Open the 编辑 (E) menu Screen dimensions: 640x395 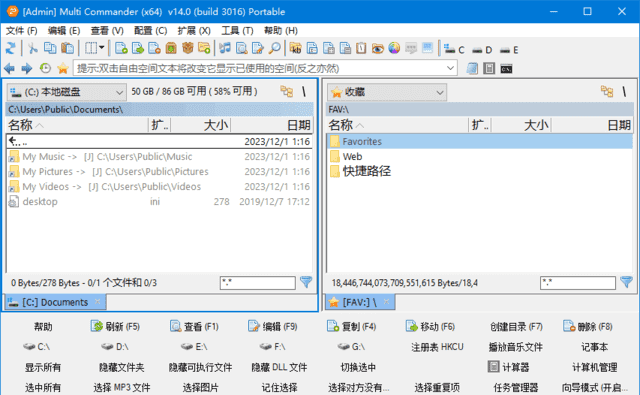point(64,31)
